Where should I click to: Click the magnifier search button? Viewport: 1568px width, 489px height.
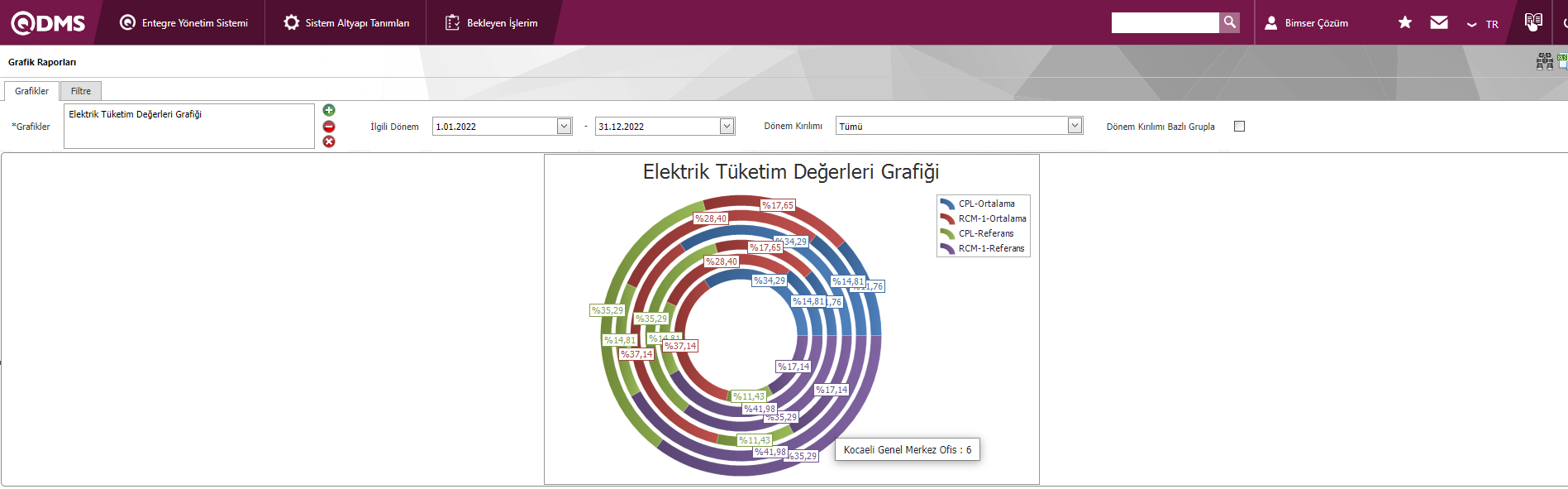(1230, 22)
